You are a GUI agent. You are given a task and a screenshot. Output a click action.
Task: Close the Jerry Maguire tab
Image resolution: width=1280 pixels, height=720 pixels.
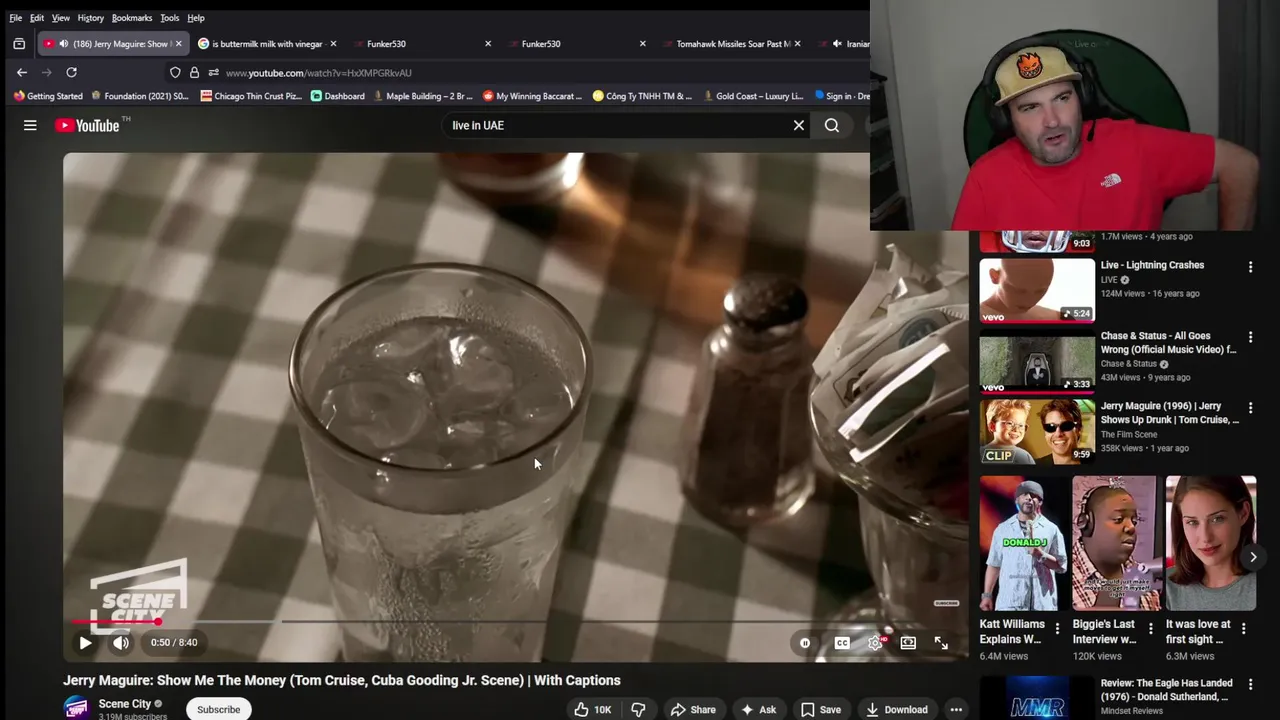[x=178, y=44]
